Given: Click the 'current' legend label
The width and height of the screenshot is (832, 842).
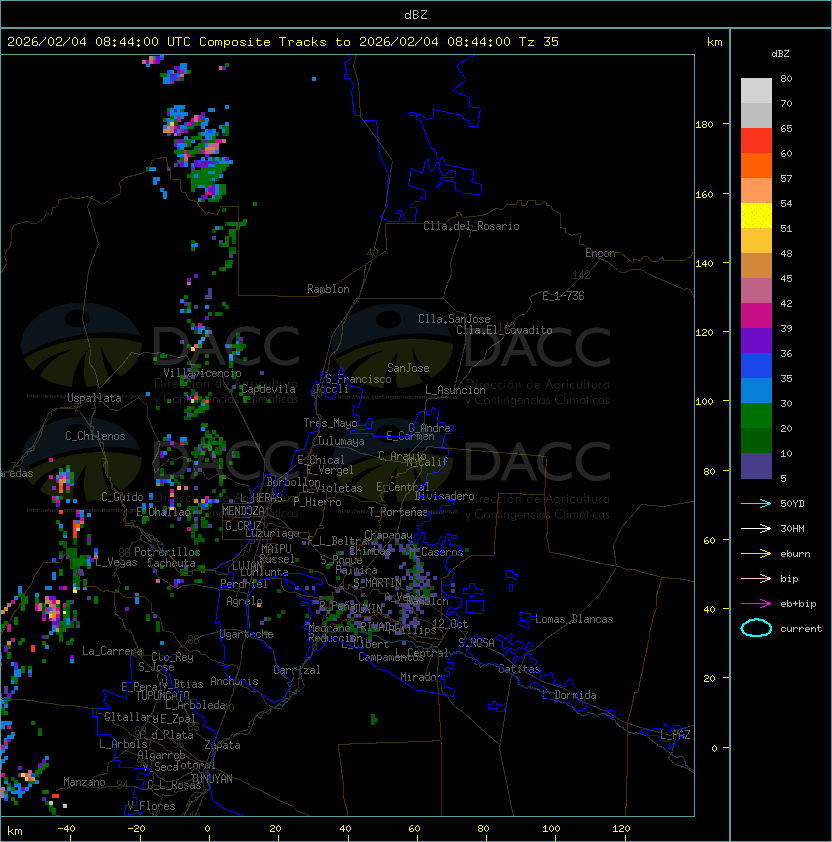Looking at the screenshot, I should click(x=801, y=629).
